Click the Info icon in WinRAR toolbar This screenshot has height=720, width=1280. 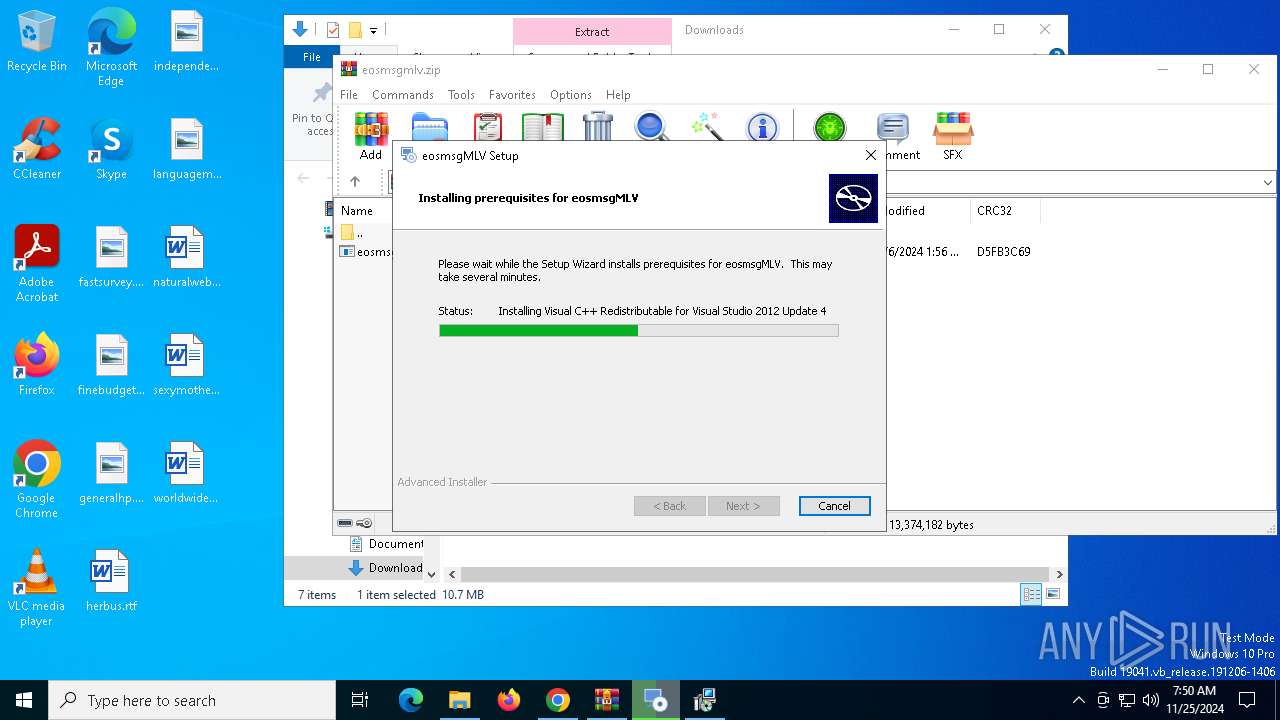click(762, 127)
